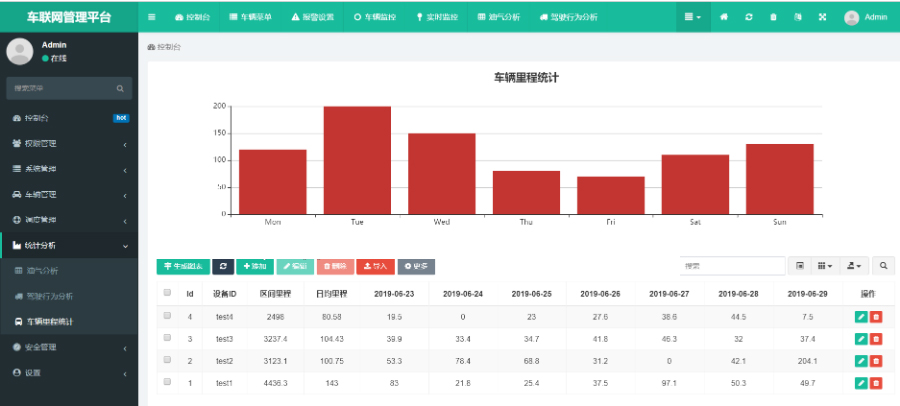Click the green 添加 button
Viewport: 900px width, 406px height.
coord(254,266)
